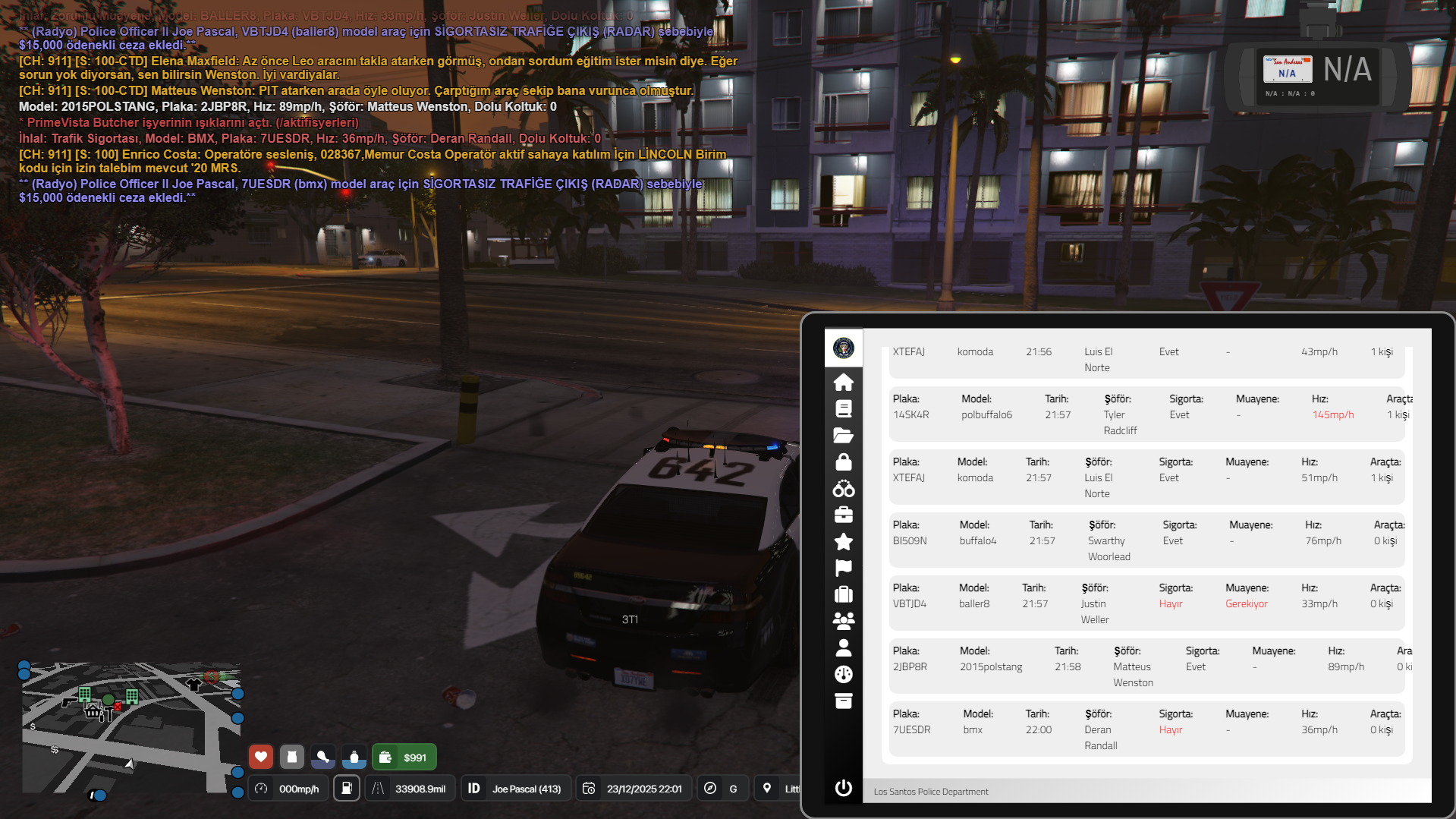Select plate 7UESDR in the MDT list

point(911,730)
